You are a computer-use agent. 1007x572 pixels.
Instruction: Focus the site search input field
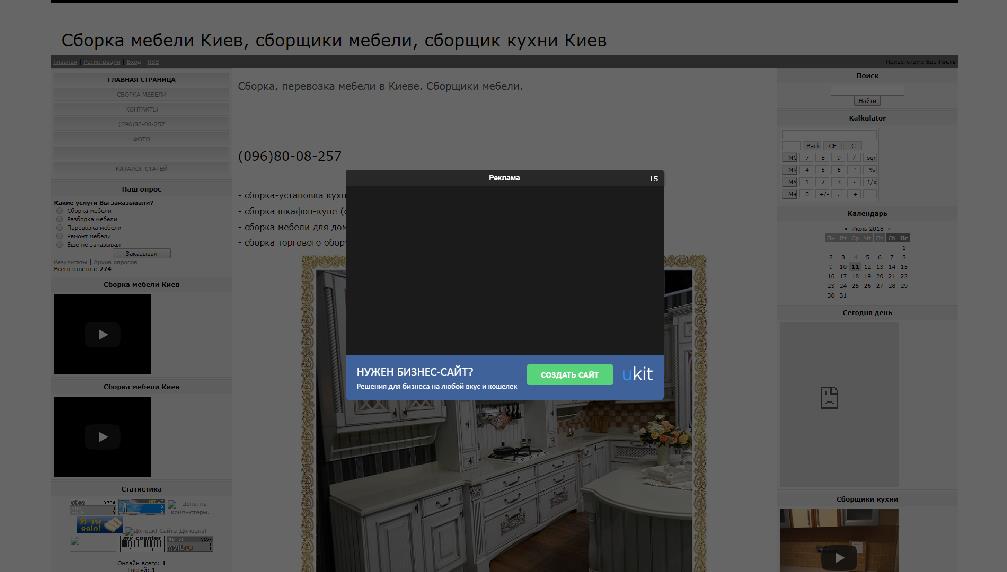(867, 90)
